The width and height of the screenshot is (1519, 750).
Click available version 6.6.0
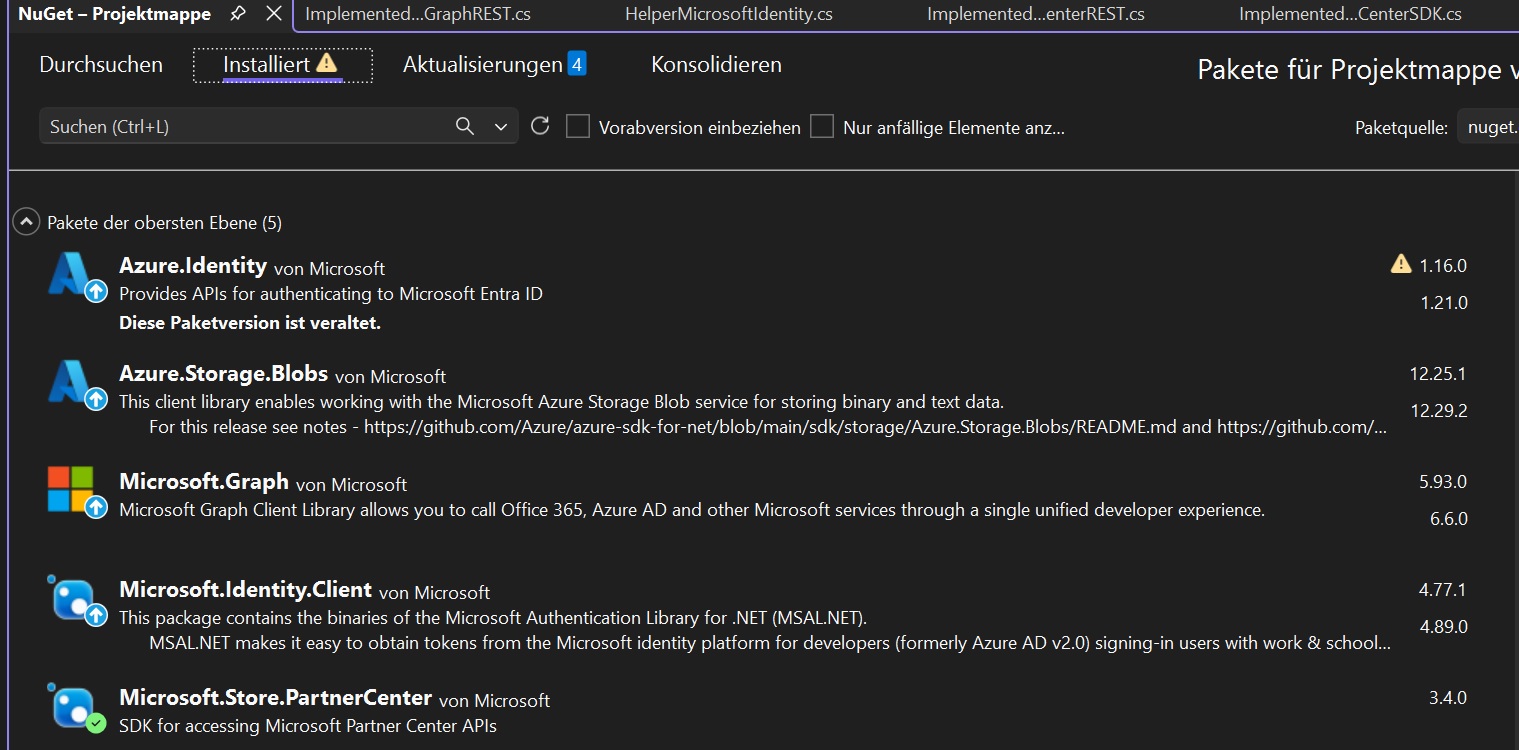click(x=1449, y=518)
